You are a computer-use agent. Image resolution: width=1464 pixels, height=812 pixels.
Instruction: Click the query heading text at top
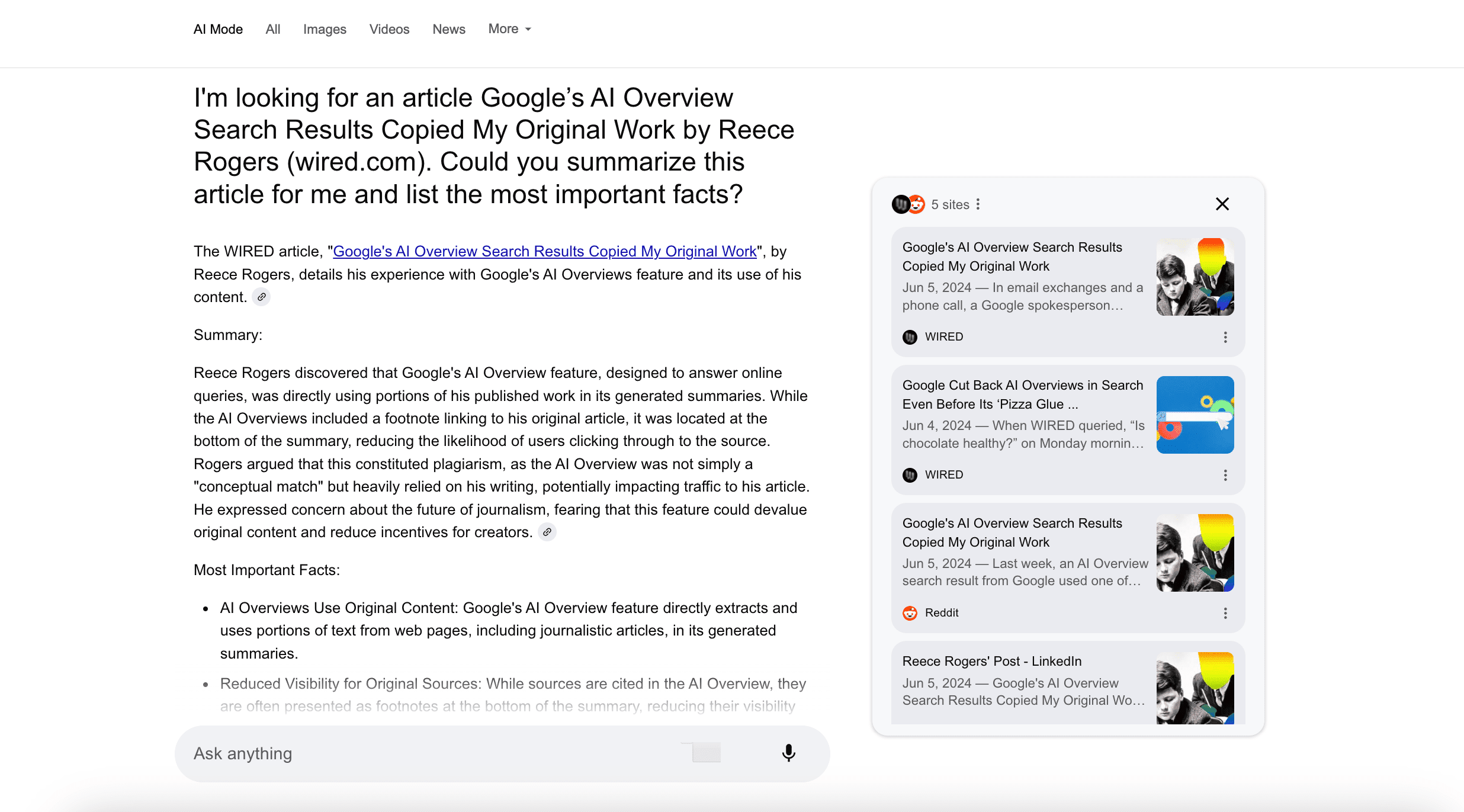(494, 146)
